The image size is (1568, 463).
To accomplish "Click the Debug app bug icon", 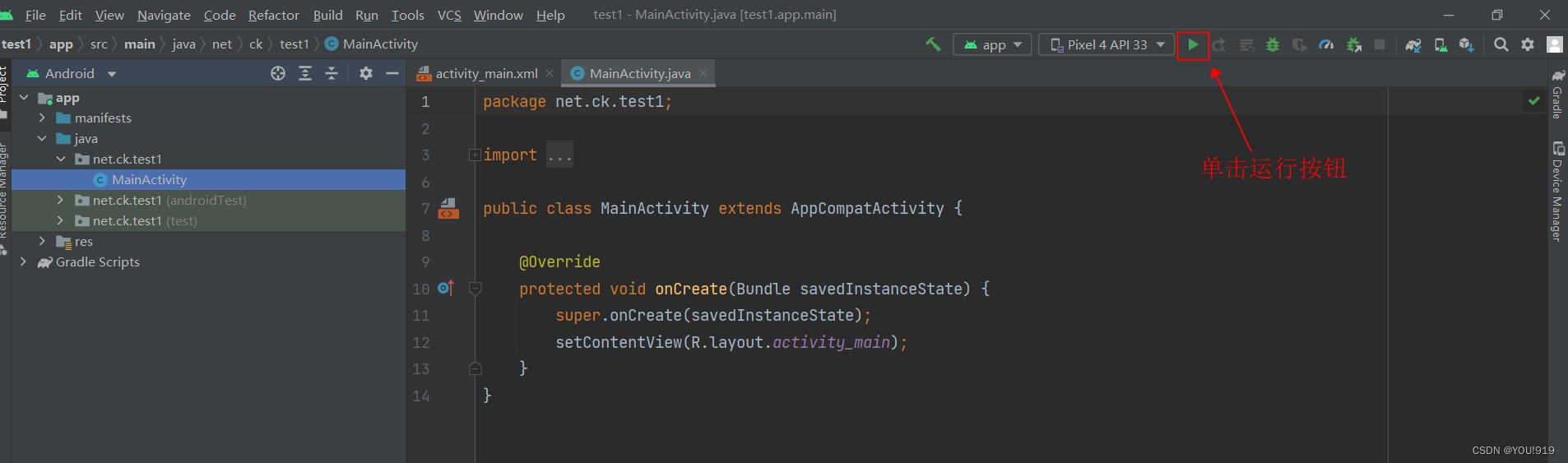I will pyautogui.click(x=1273, y=44).
